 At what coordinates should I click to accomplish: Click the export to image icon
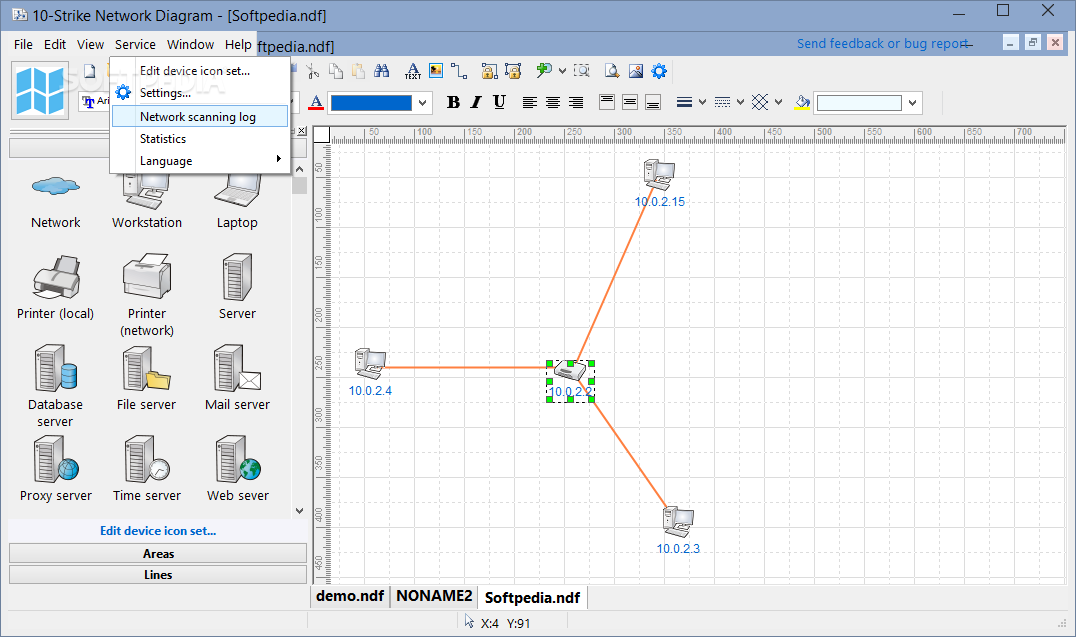[x=636, y=71]
